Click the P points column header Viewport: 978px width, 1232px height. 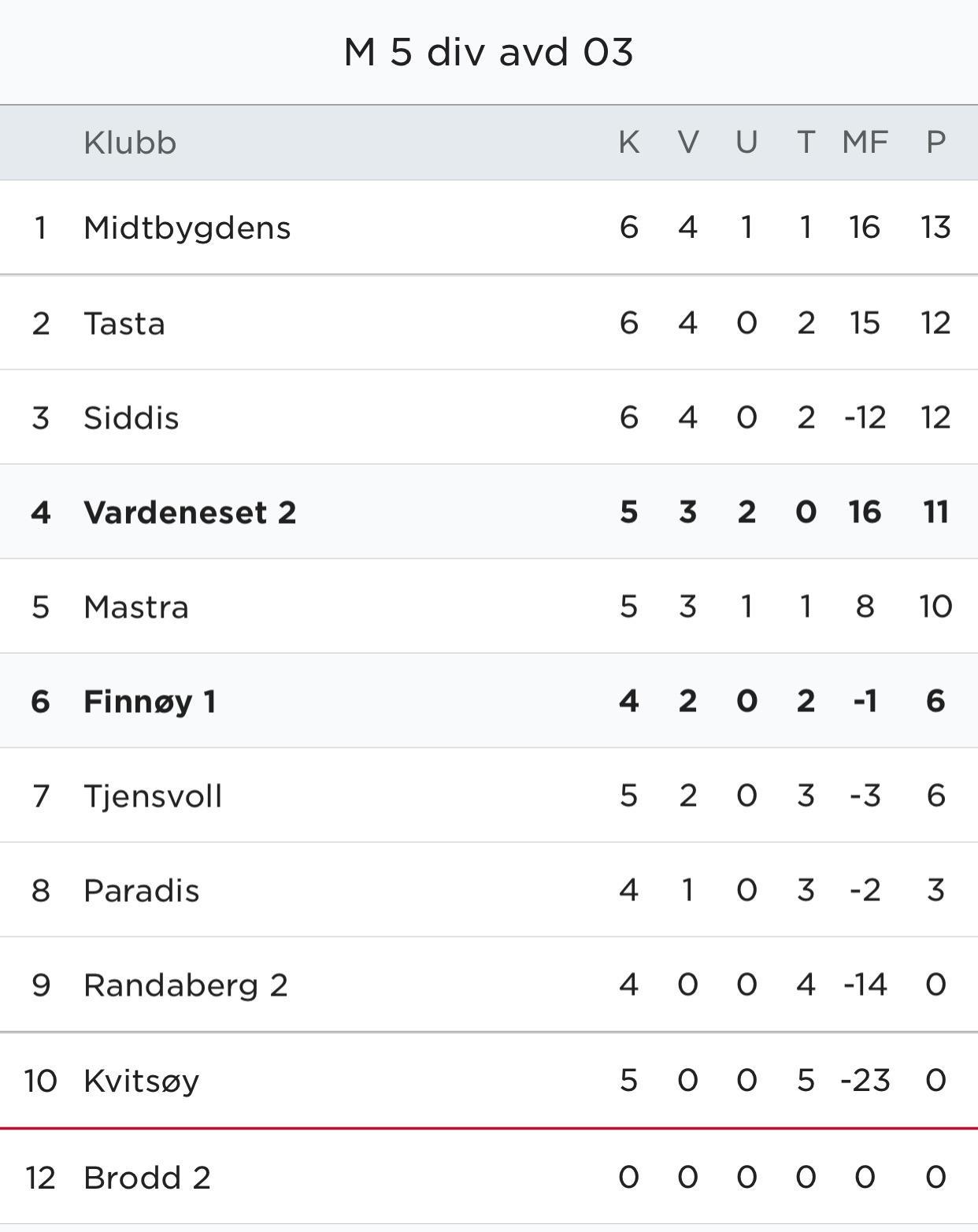pos(935,143)
